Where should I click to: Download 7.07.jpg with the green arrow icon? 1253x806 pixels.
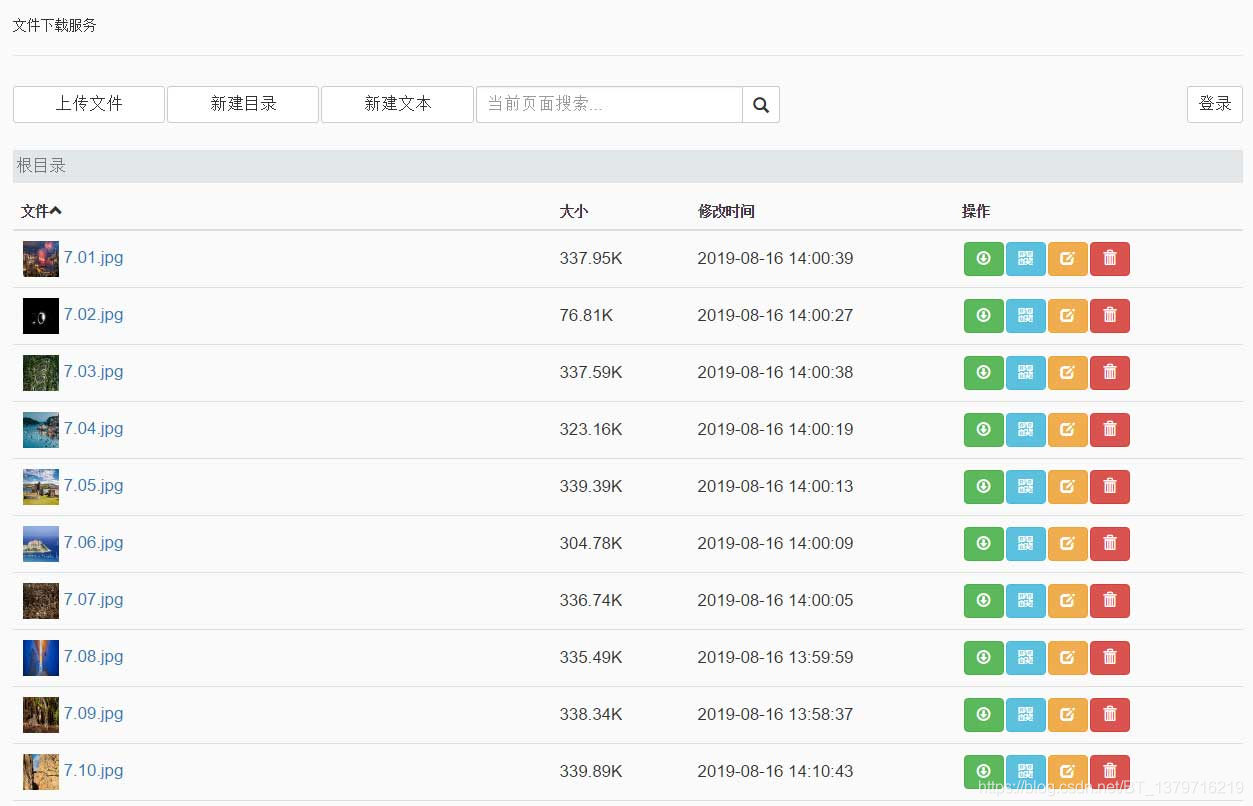pos(983,600)
